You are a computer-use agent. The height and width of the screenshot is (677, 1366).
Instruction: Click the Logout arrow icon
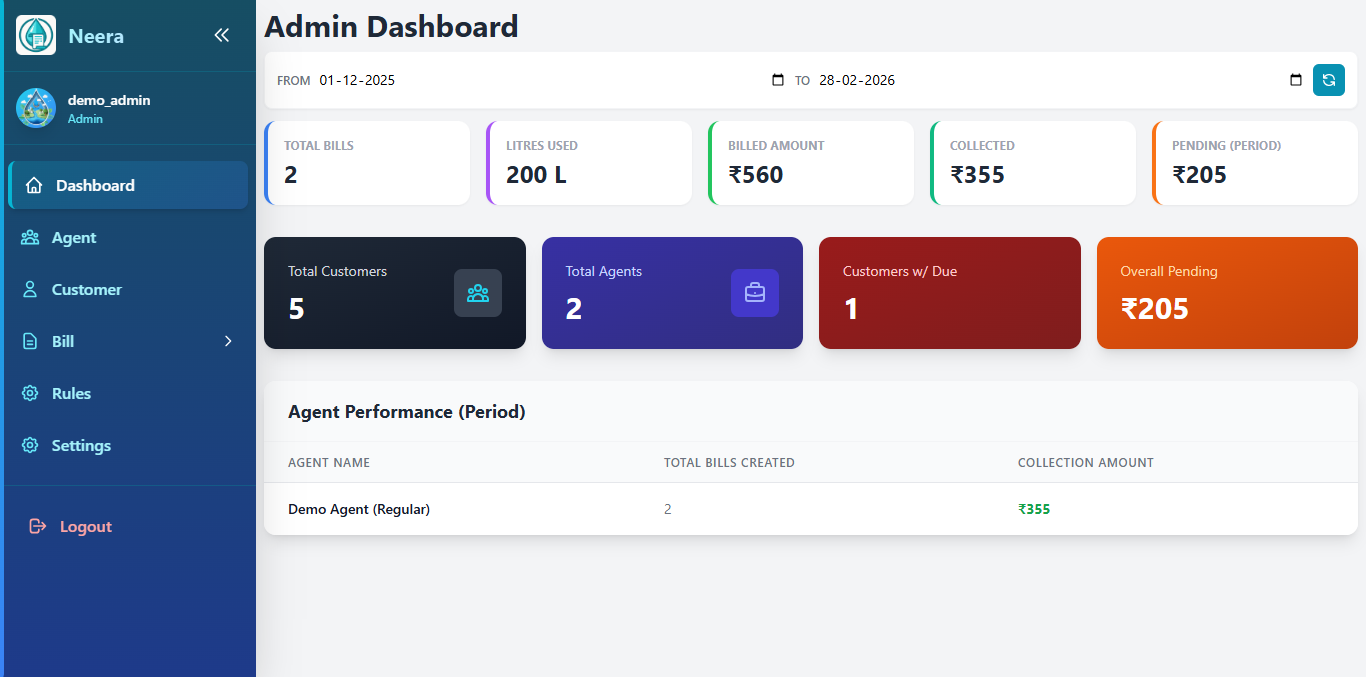(36, 526)
